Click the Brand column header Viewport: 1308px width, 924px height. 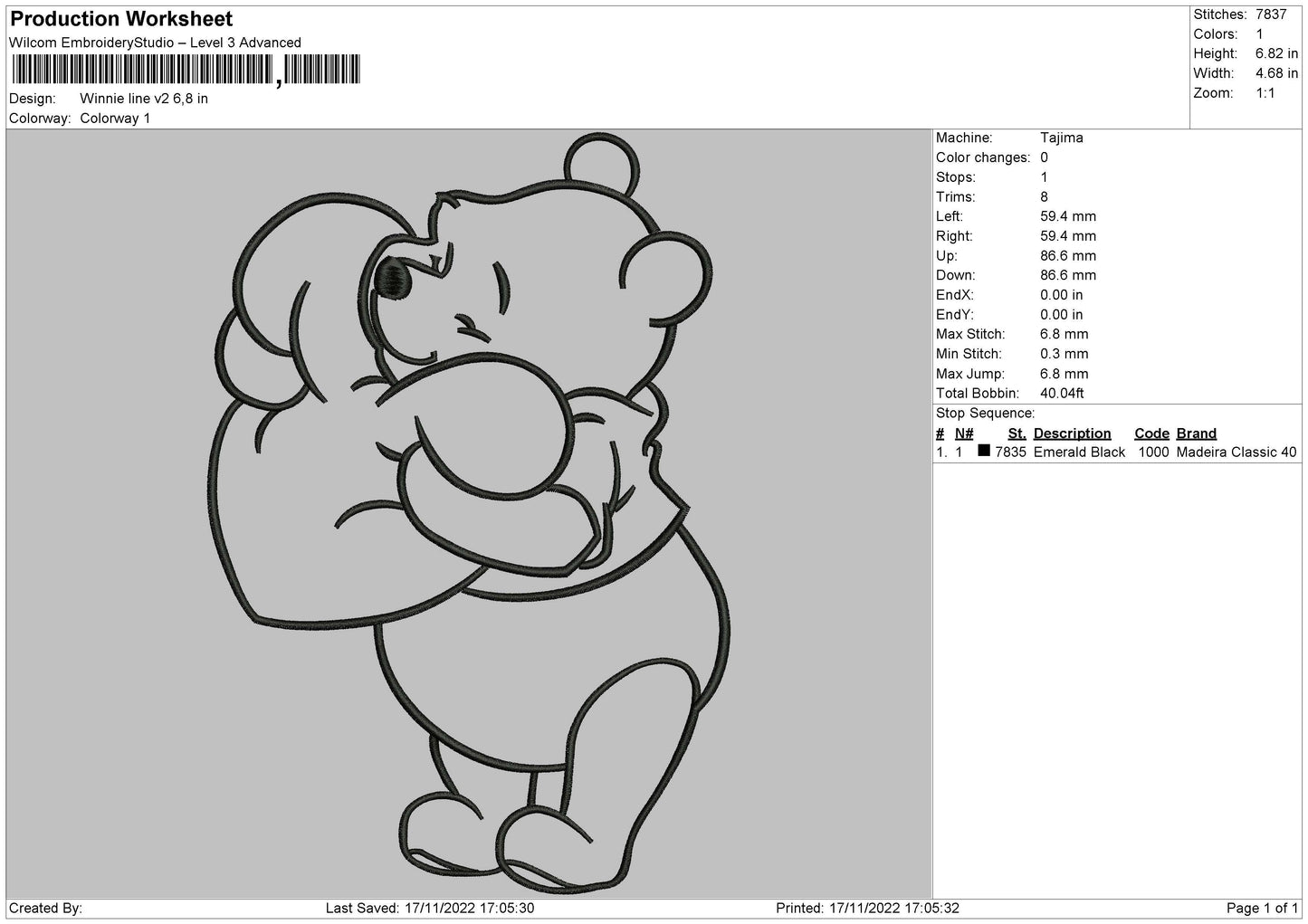[x=1197, y=433]
